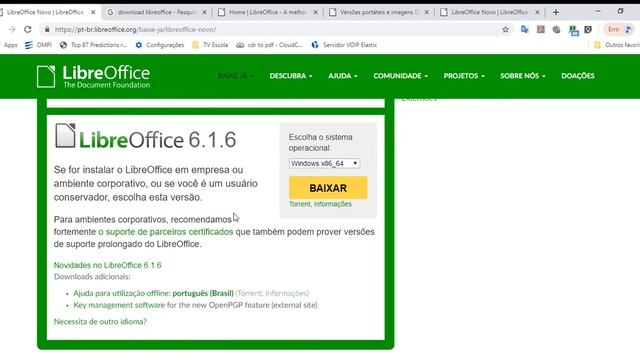Open the COMUNIDADE dropdown menu
The width and height of the screenshot is (640, 360).
click(400, 76)
